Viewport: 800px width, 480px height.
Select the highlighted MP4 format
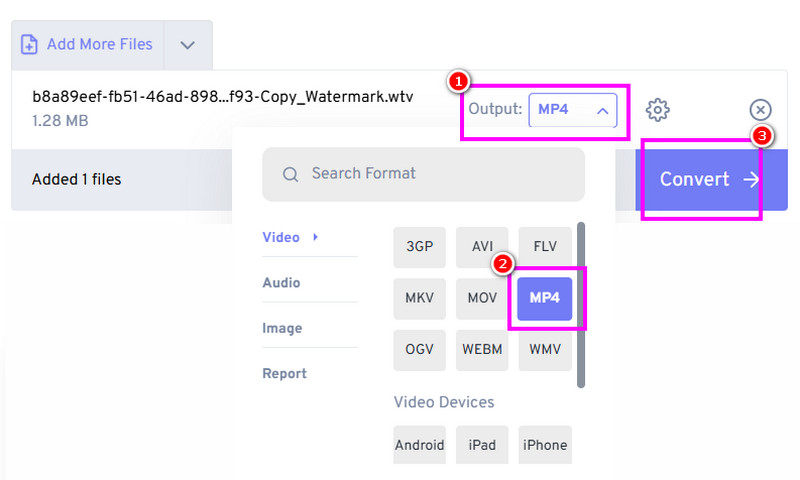point(545,298)
